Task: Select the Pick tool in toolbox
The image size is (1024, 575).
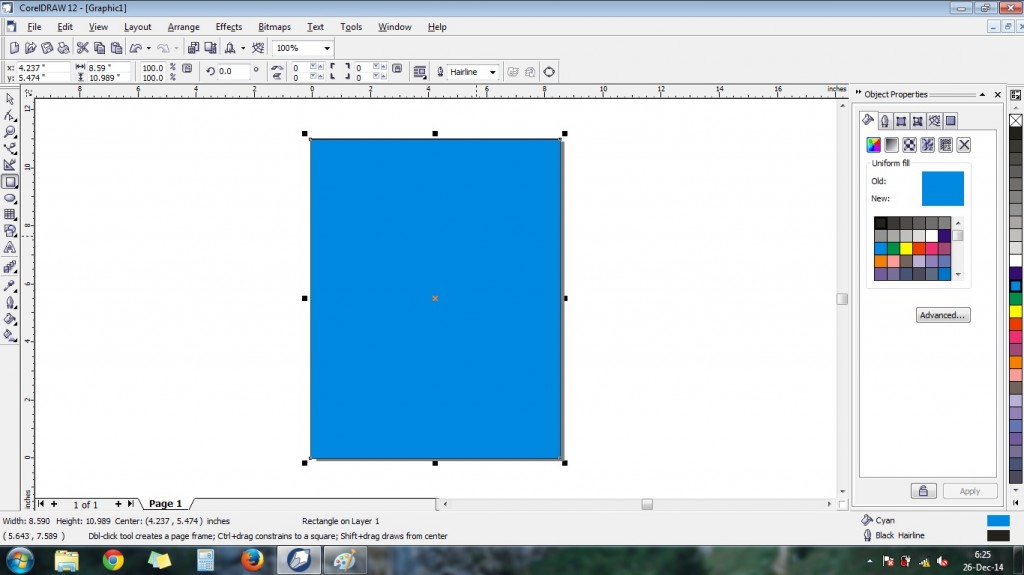Action: 10,99
